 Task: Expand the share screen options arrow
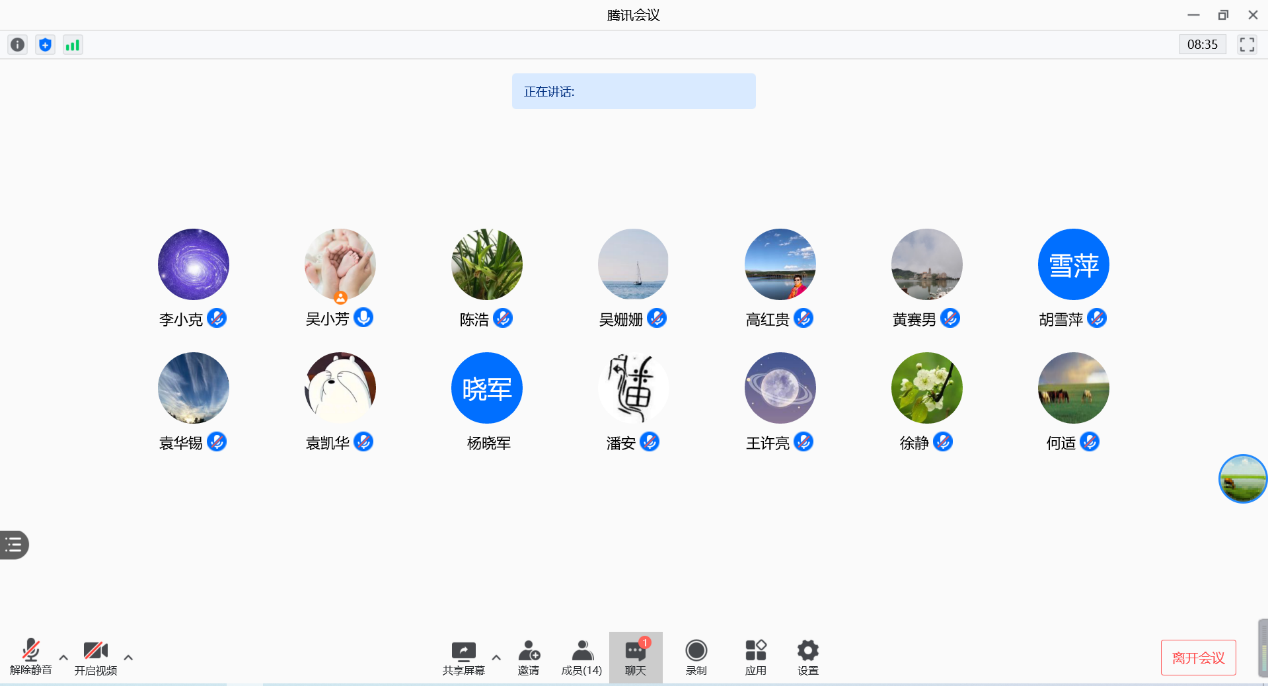coord(496,657)
